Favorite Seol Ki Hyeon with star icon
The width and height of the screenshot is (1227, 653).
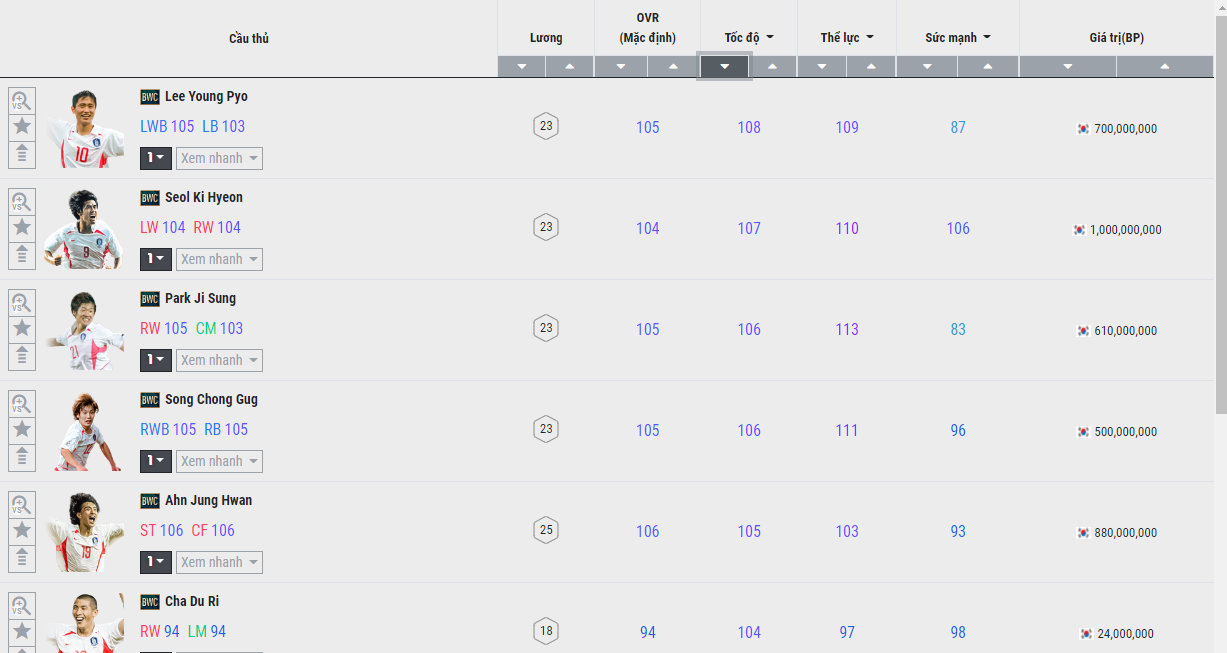[22, 228]
